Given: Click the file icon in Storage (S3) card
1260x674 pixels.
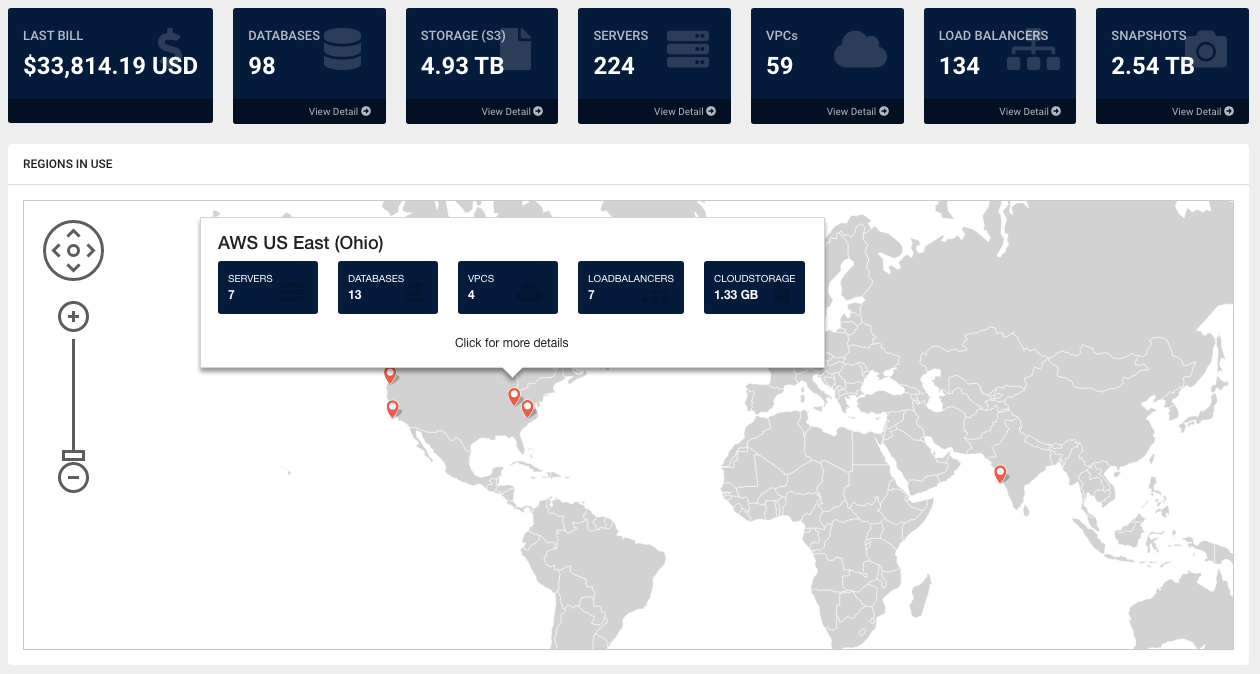Looking at the screenshot, I should point(516,48).
